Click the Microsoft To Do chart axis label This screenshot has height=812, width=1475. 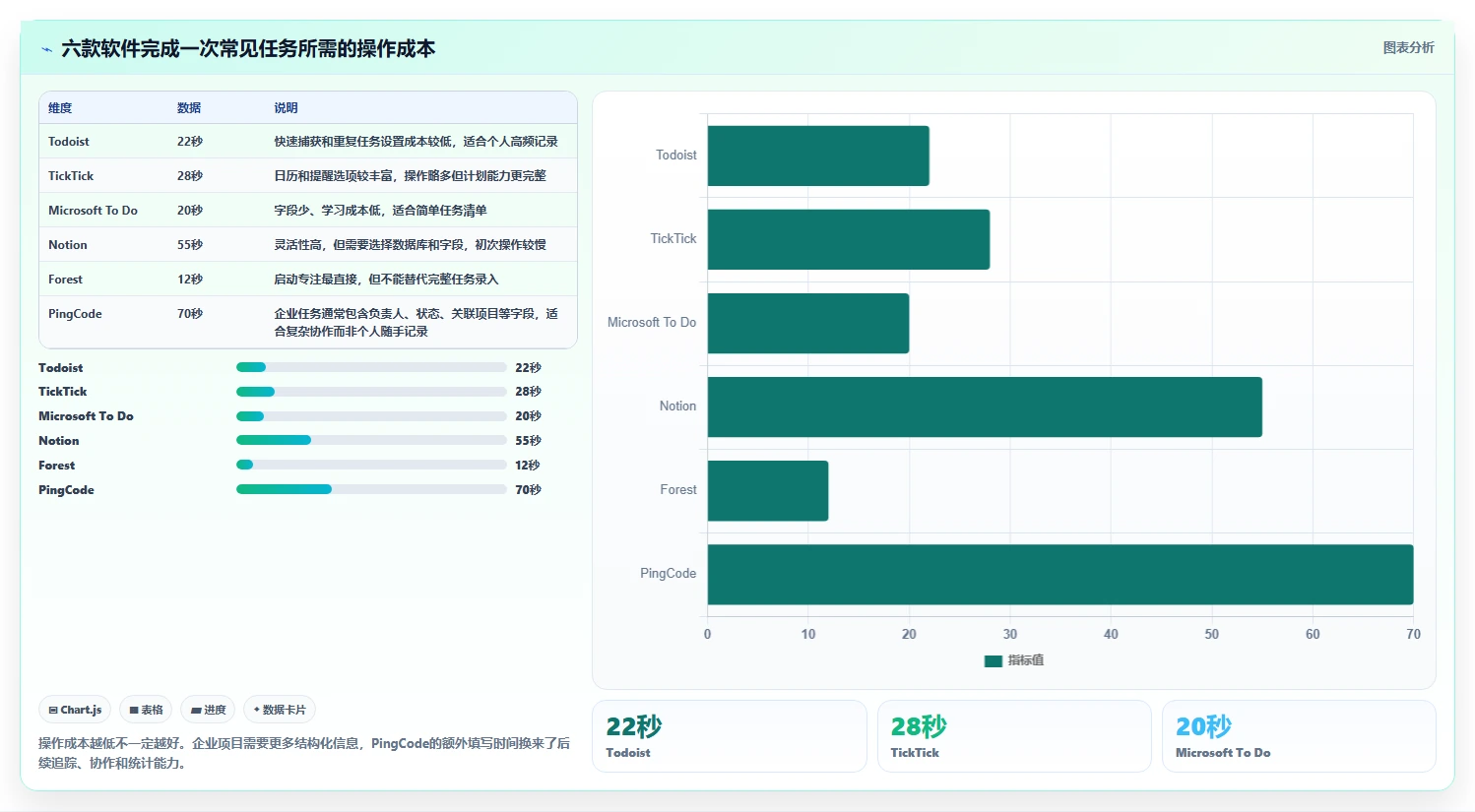click(652, 323)
